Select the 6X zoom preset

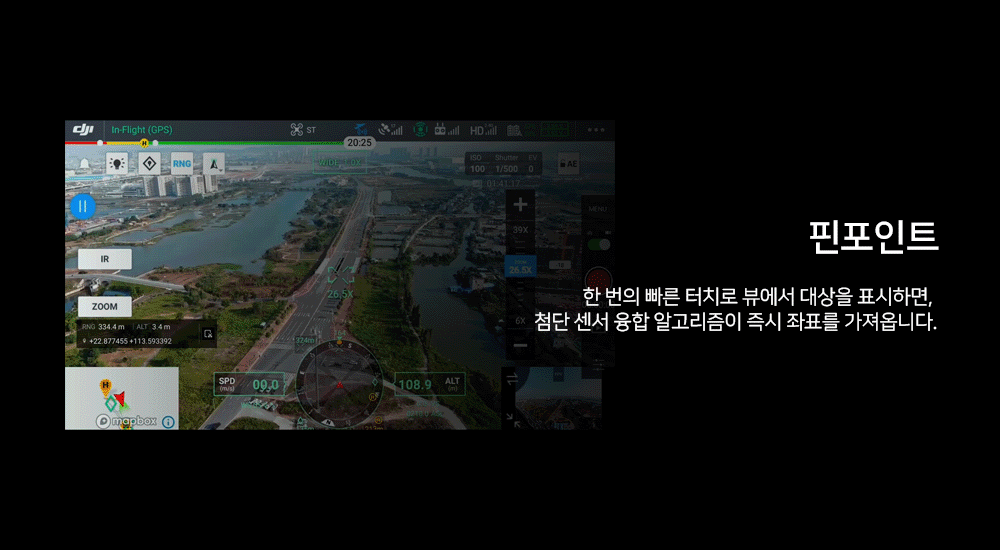pyautogui.click(x=520, y=321)
